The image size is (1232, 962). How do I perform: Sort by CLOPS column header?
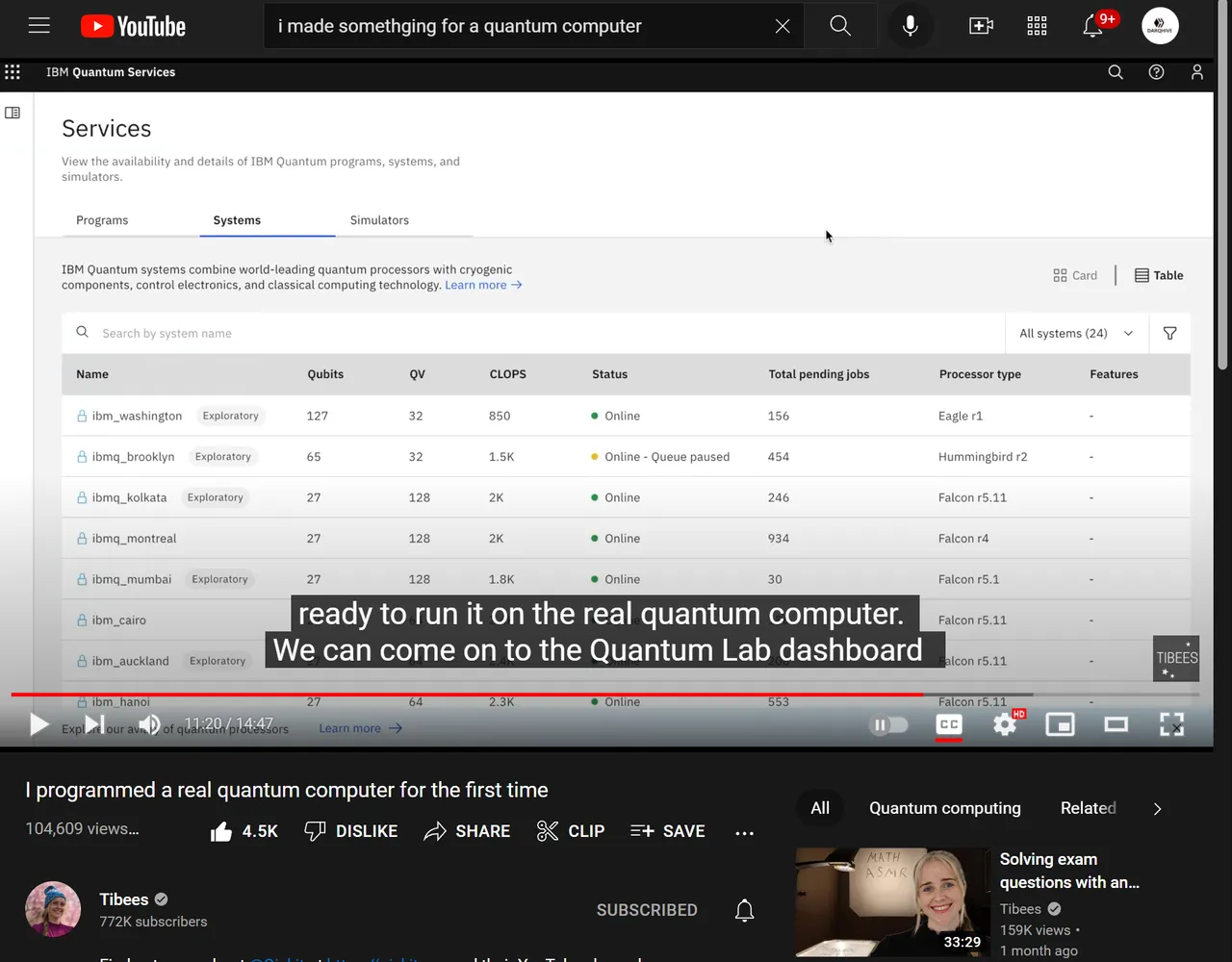click(x=507, y=374)
